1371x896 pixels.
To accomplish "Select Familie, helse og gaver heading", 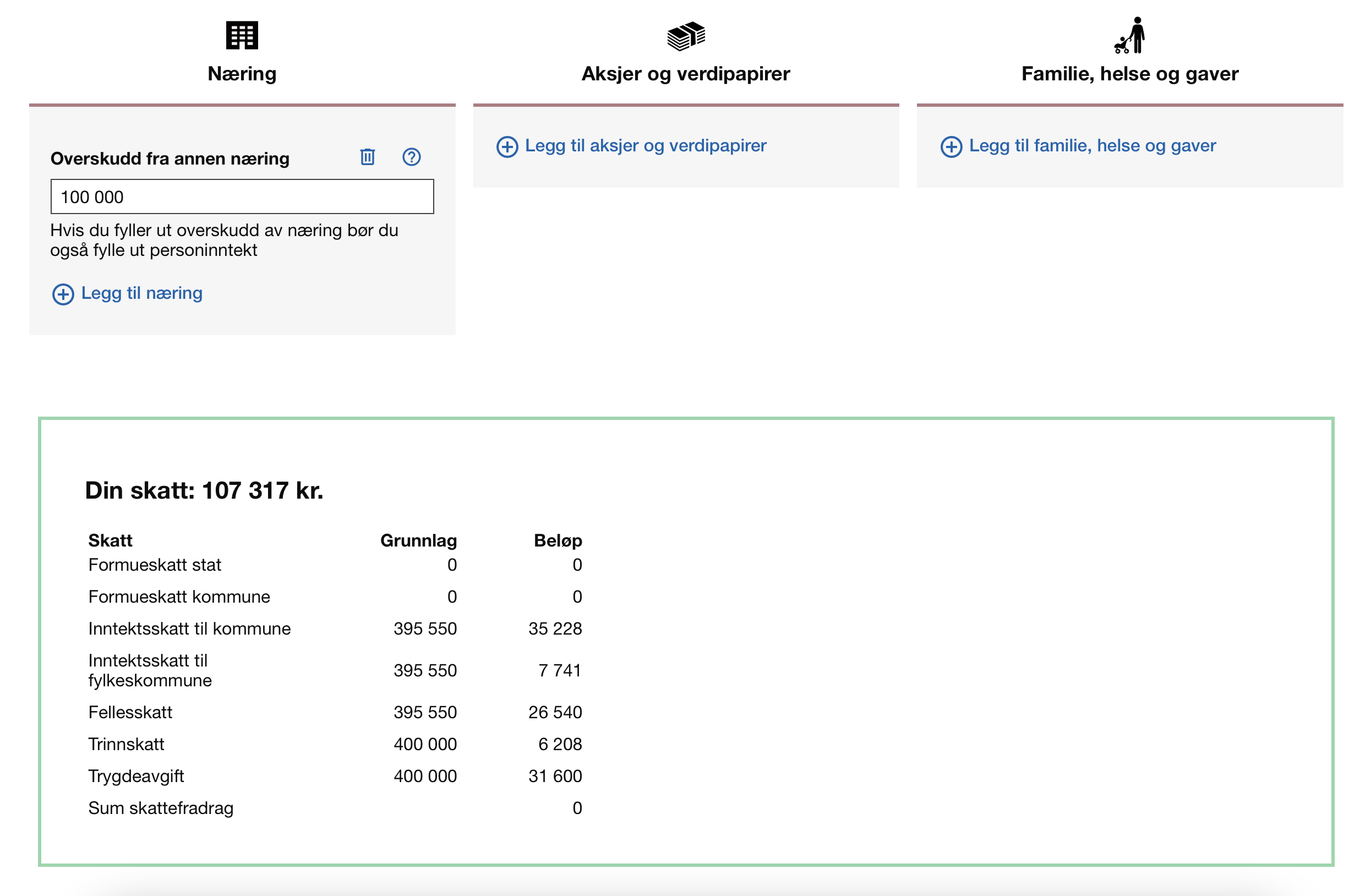I will pos(1129,74).
